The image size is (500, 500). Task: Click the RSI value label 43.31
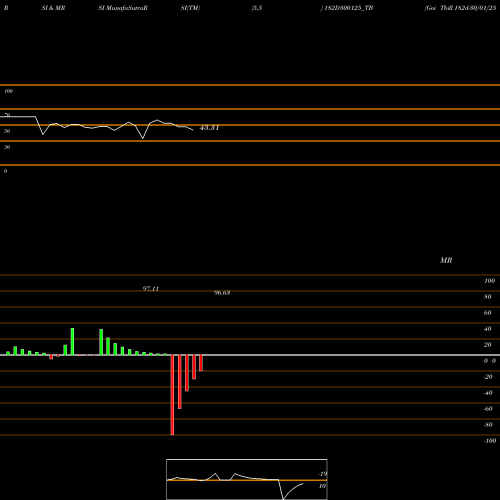[209, 128]
